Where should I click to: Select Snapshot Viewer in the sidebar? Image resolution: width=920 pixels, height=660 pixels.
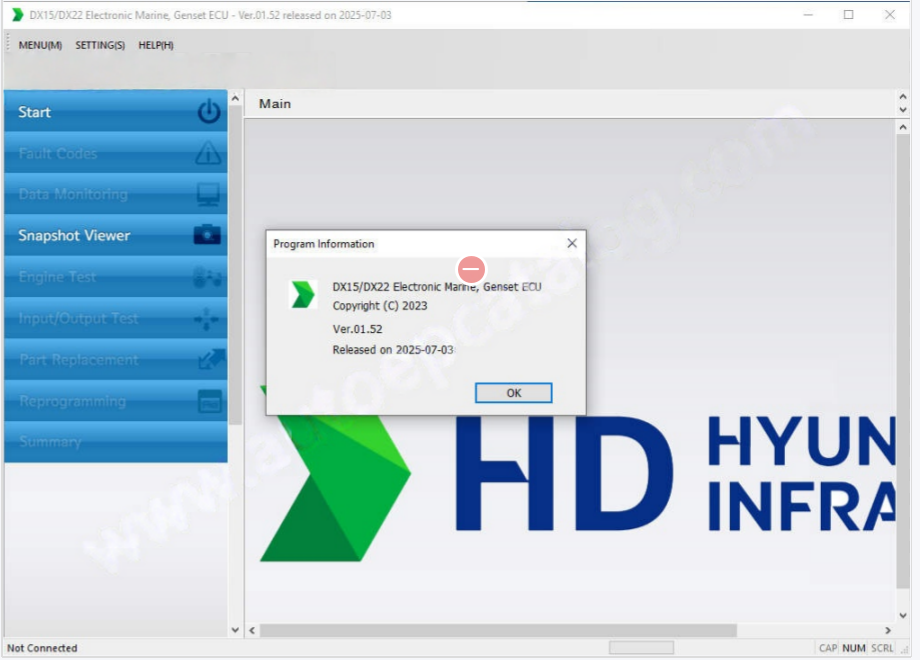[75, 236]
